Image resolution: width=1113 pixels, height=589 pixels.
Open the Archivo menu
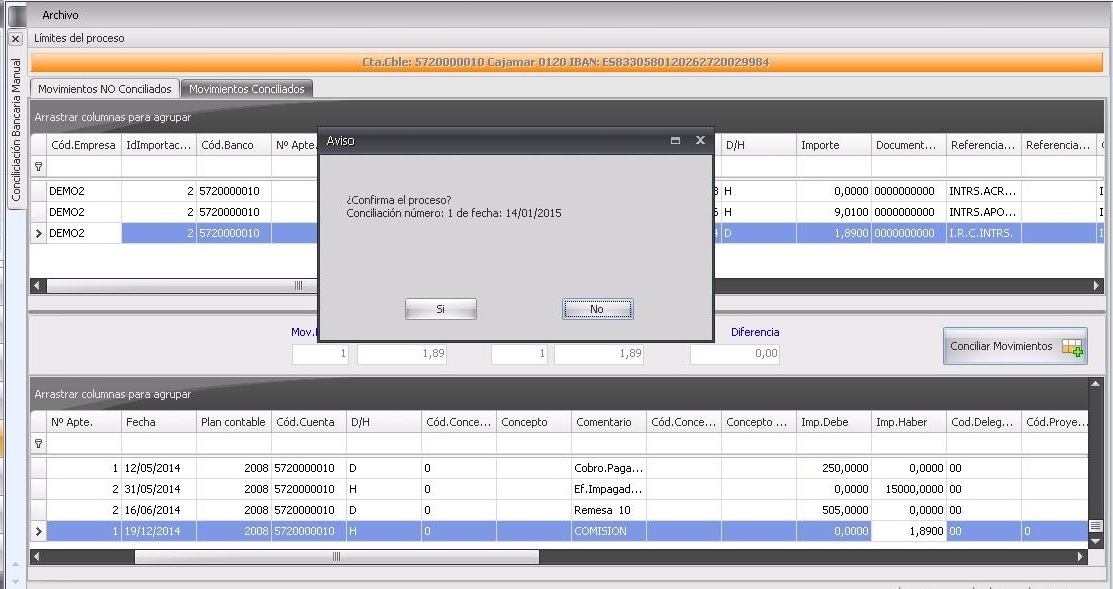click(x=60, y=15)
